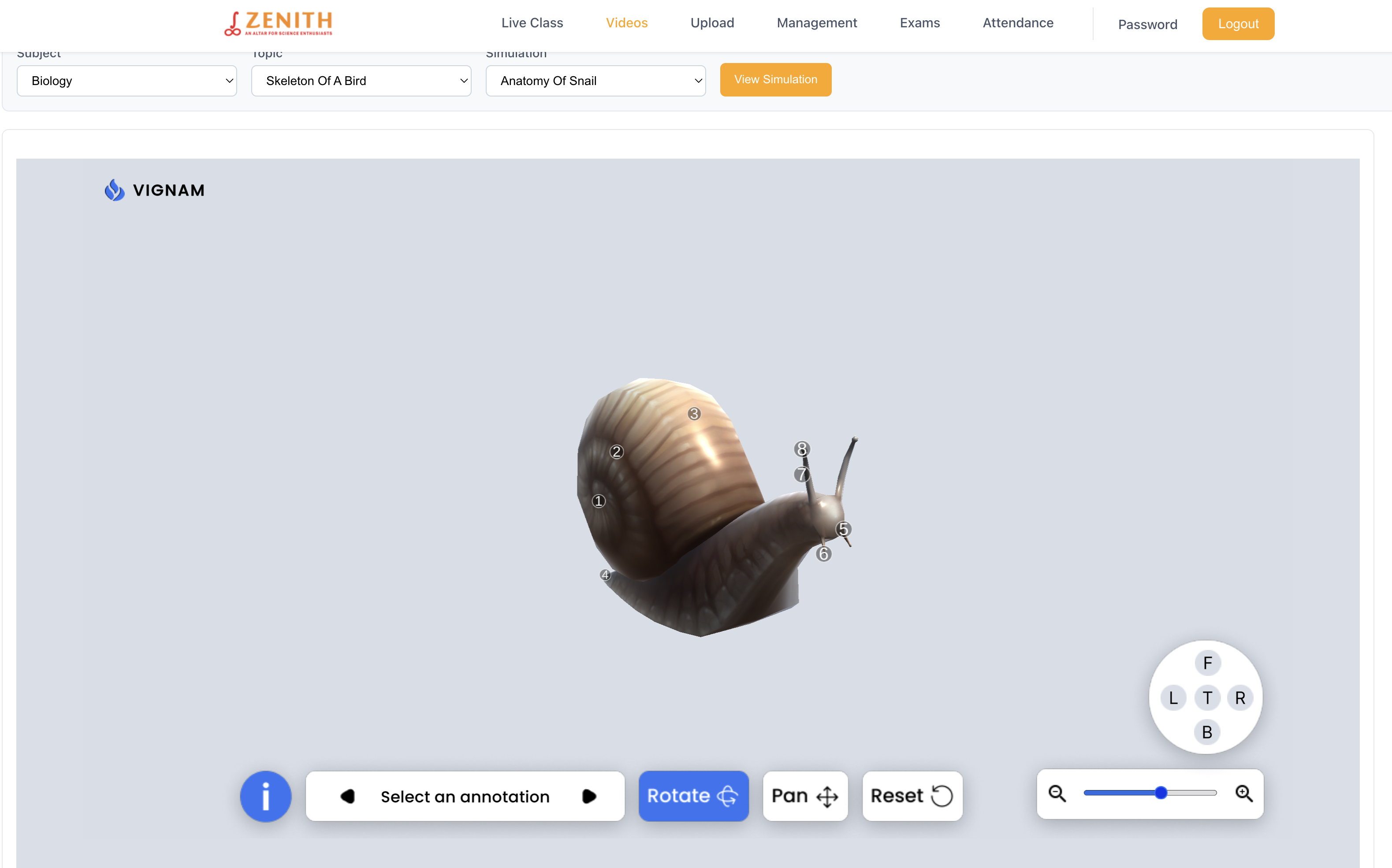Image resolution: width=1392 pixels, height=868 pixels.
Task: Open the Live Class menu item
Action: [532, 23]
